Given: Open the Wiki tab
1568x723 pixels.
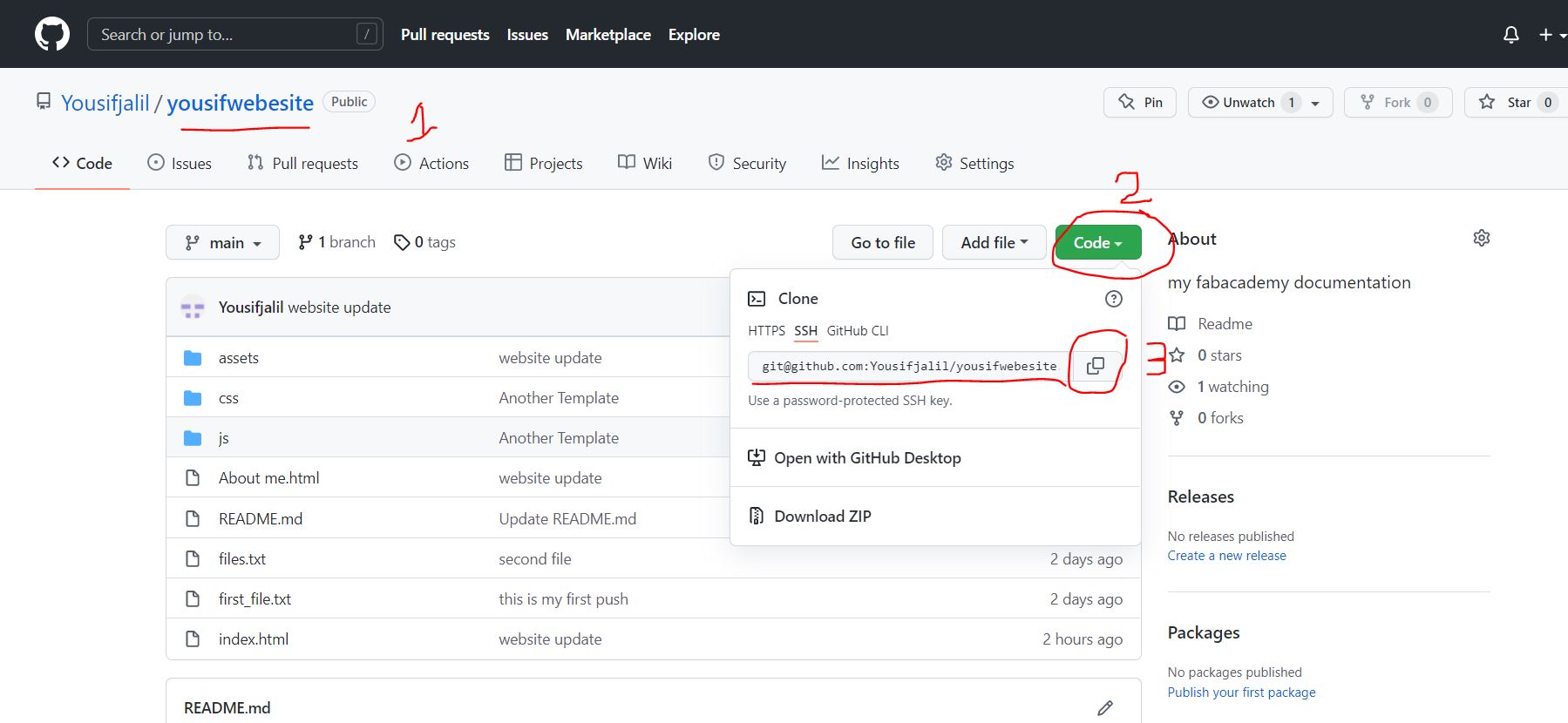Looking at the screenshot, I should 645,163.
